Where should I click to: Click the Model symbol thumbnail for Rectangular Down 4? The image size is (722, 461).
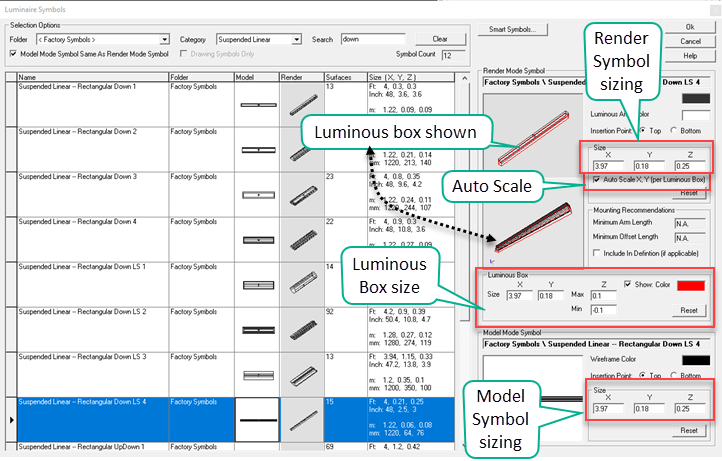coord(258,240)
